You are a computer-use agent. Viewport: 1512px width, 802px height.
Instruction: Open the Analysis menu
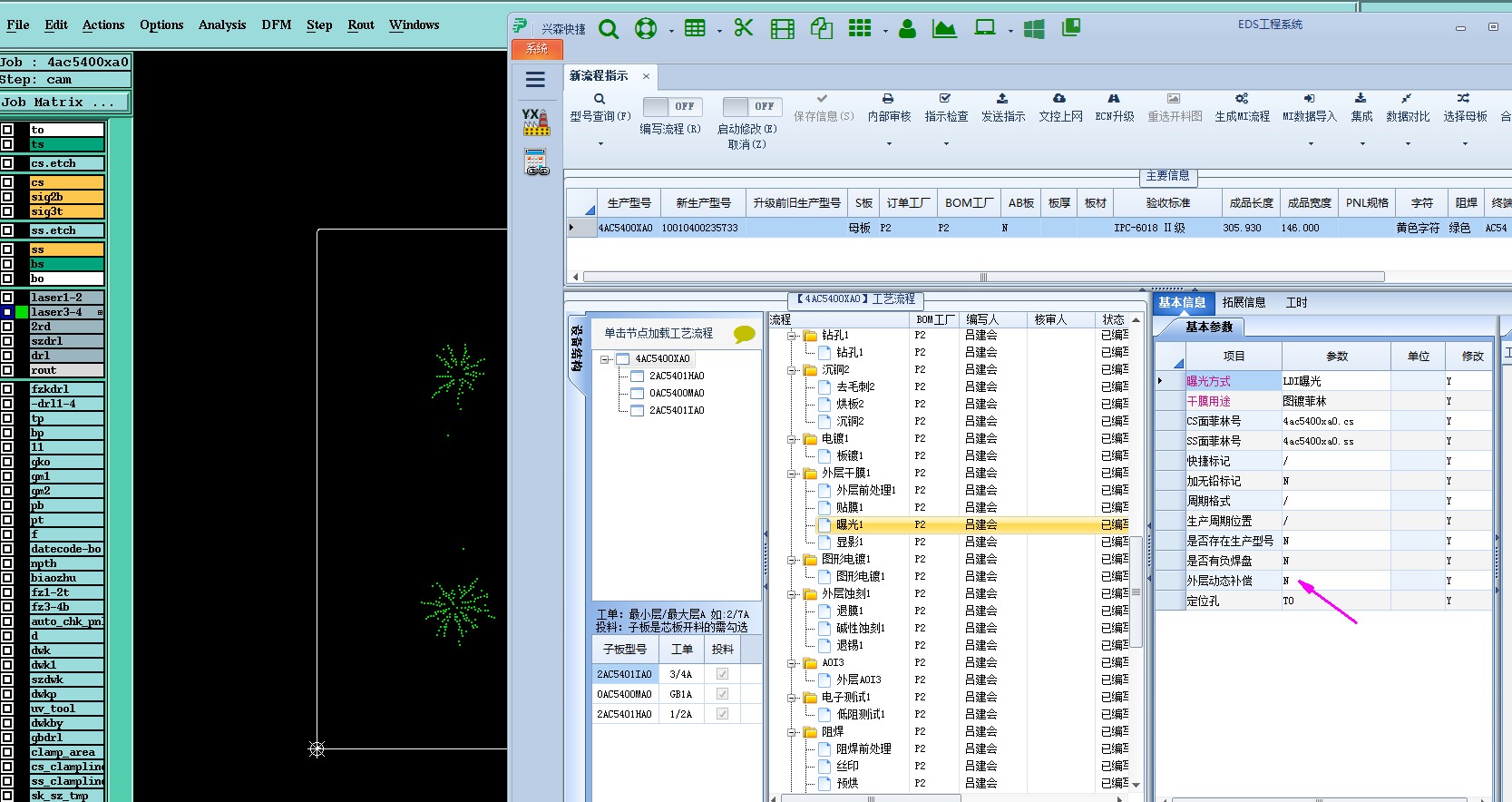[222, 24]
